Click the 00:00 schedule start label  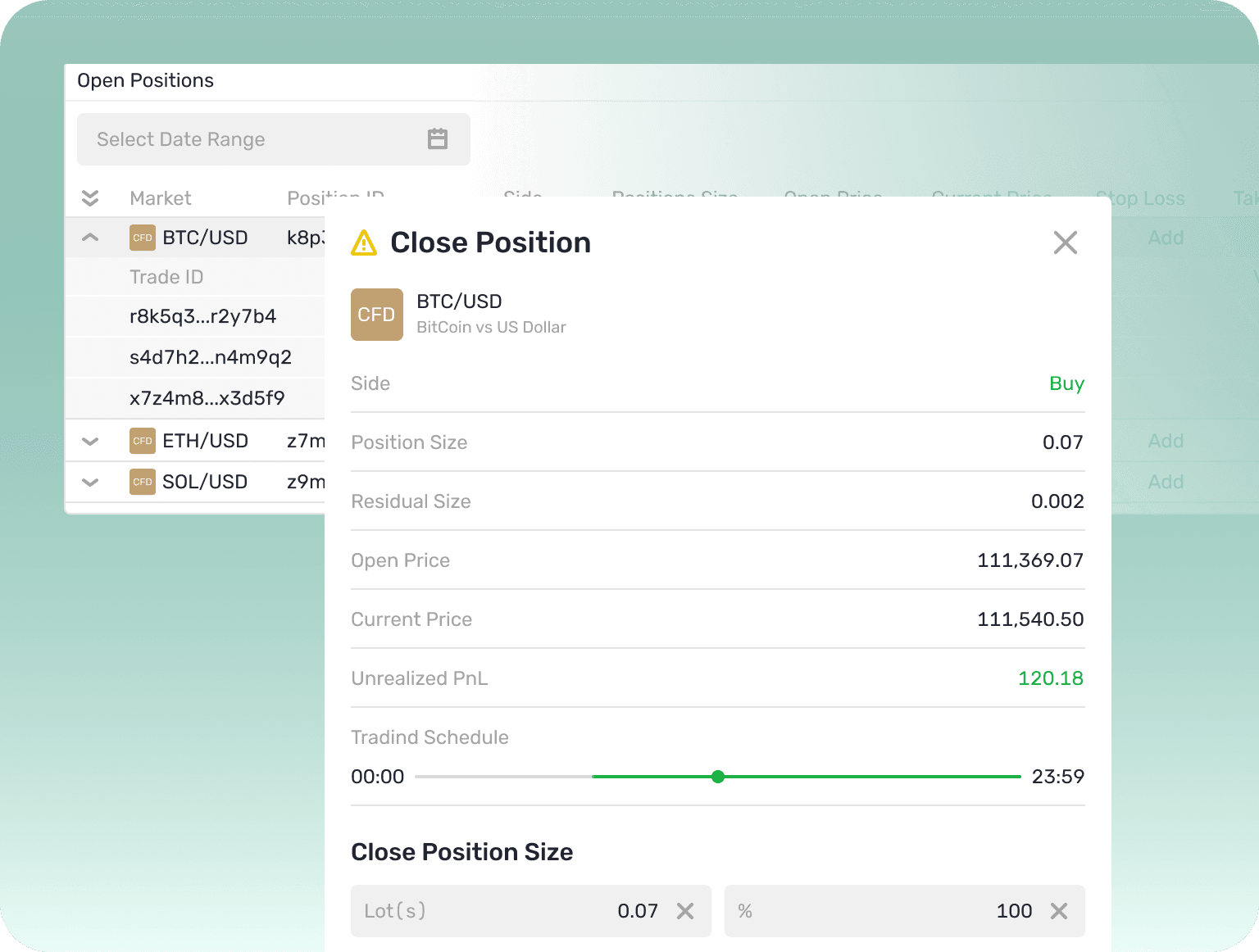pos(378,777)
